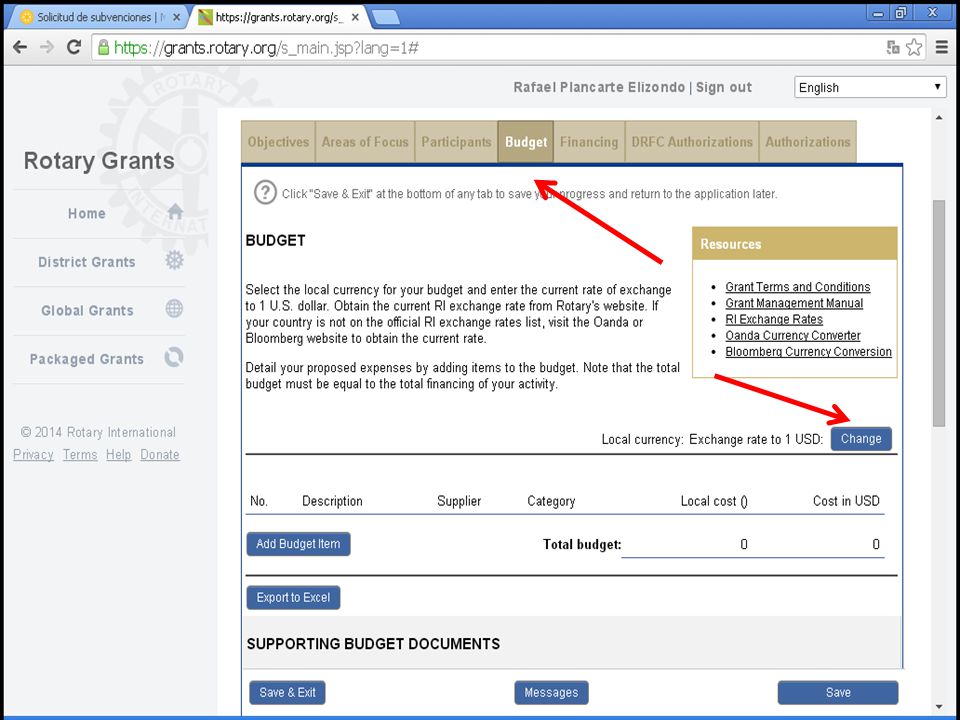Open Oanda Currency Converter link
Screen dimensions: 960x720
tap(793, 336)
